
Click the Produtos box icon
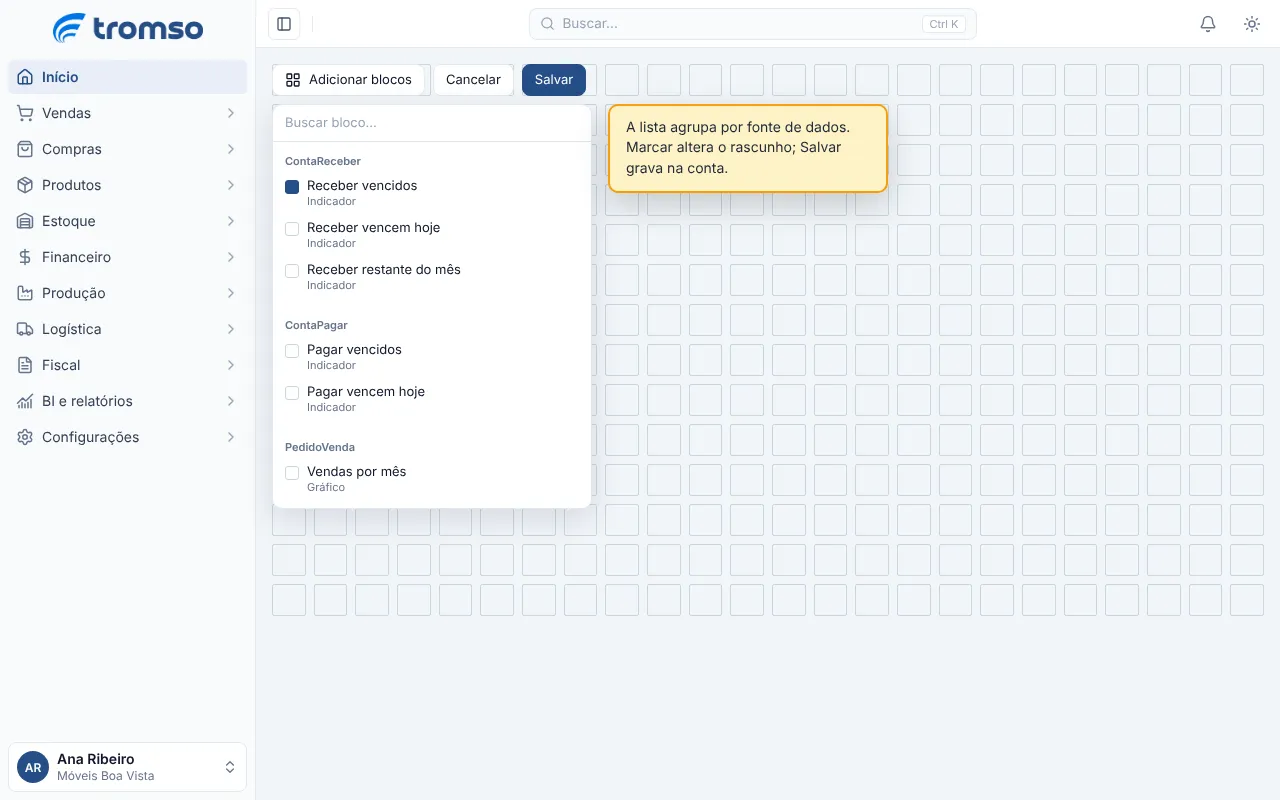[x=25, y=185]
